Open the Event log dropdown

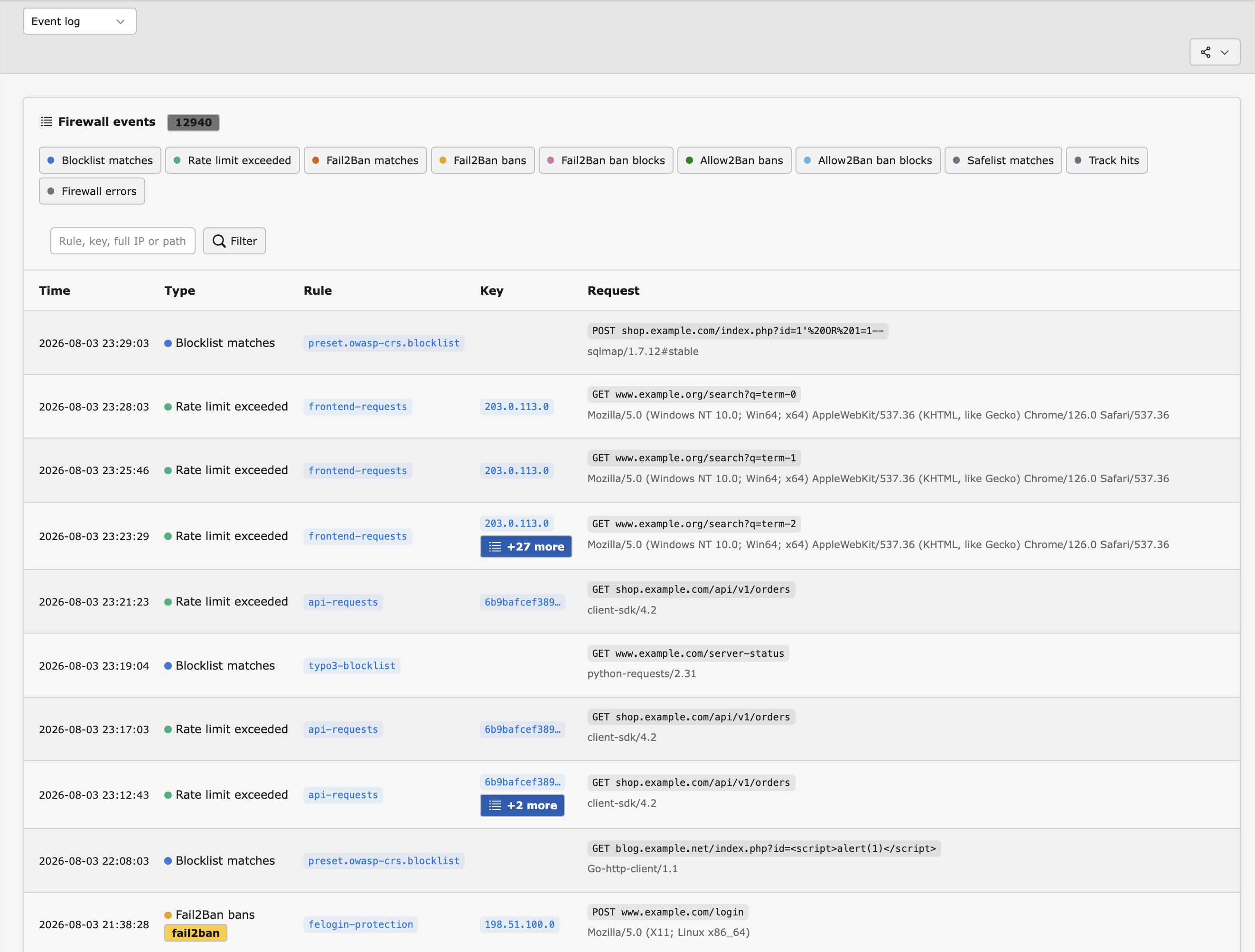(79, 21)
